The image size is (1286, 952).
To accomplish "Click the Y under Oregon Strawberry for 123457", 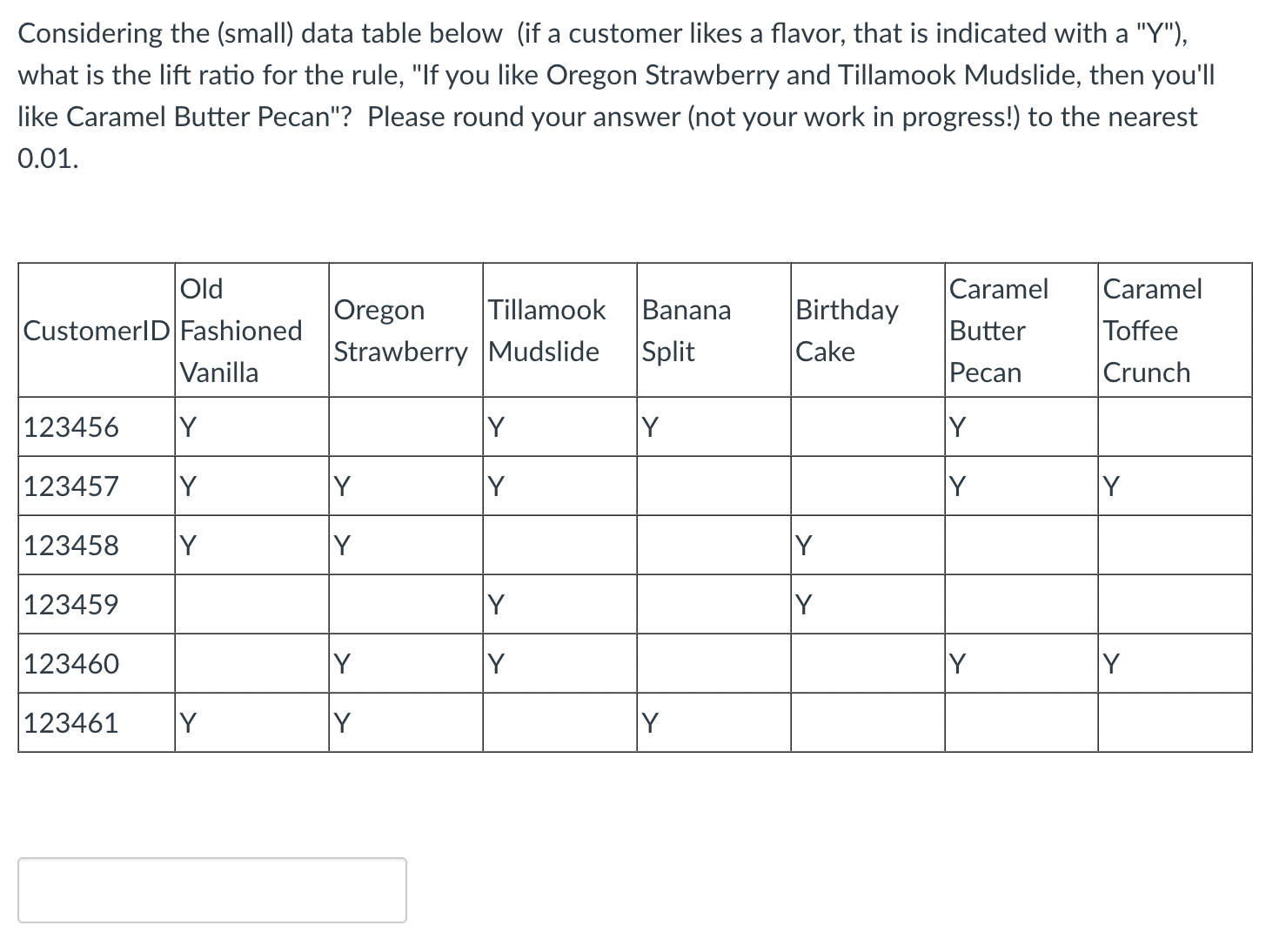I will pos(340,486).
